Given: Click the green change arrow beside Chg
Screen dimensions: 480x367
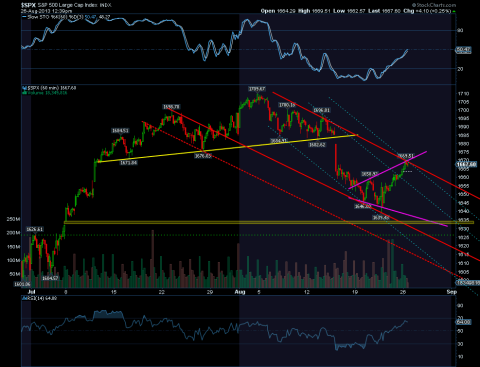Looking at the screenshot, I should click(x=454, y=11).
